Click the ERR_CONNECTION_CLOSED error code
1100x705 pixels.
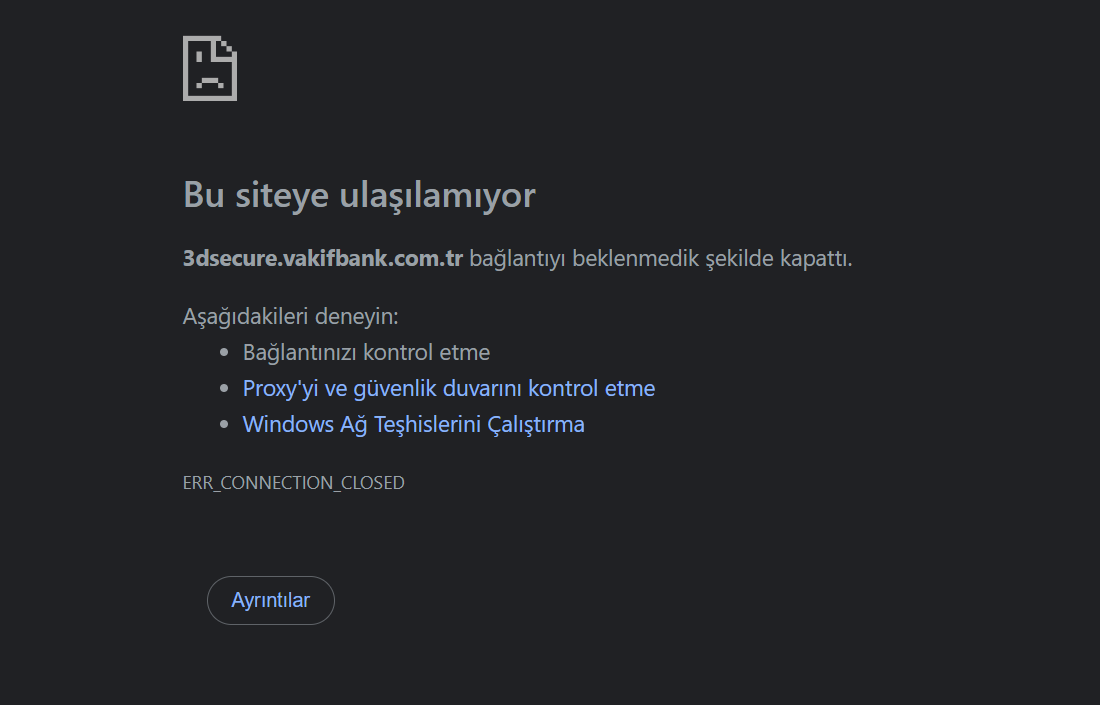[x=293, y=483]
